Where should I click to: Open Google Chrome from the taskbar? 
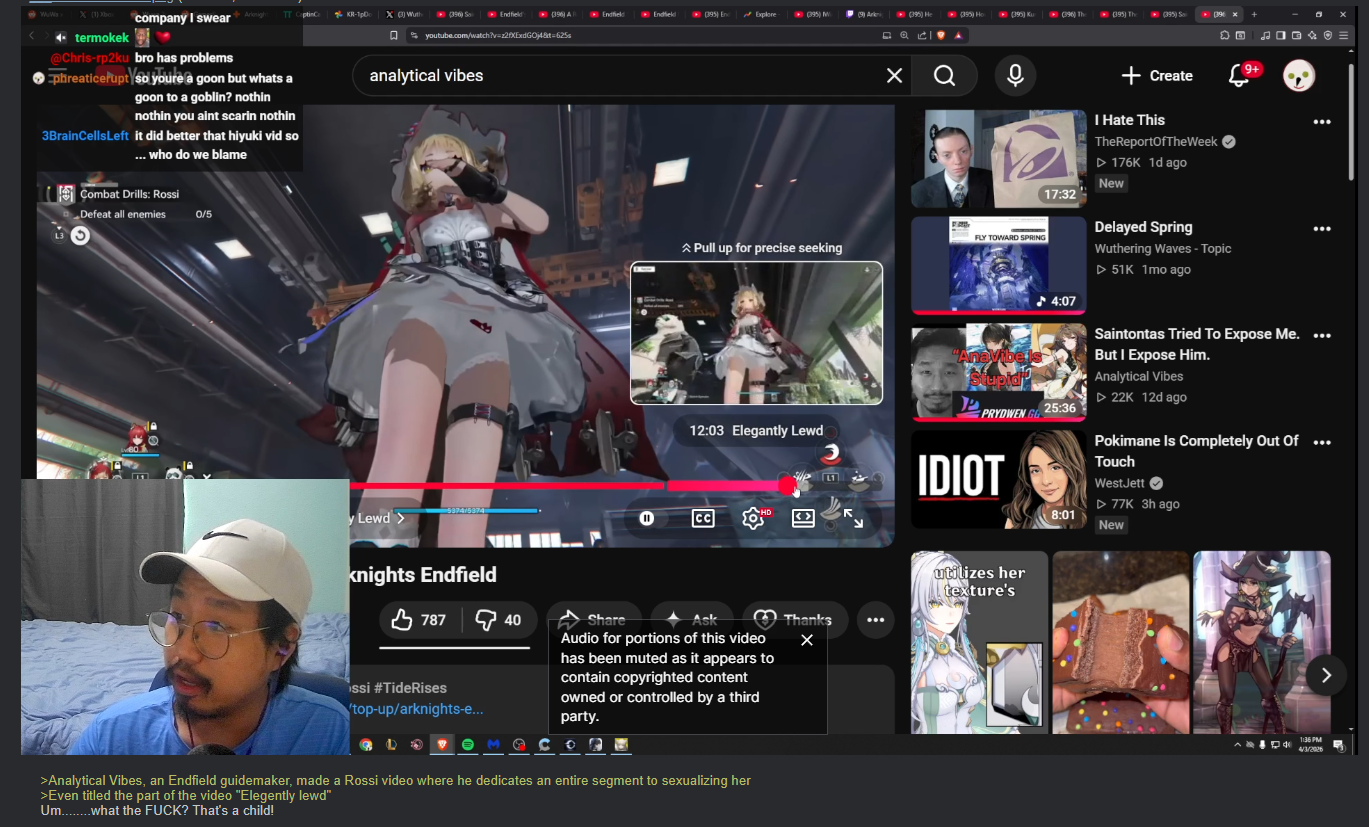click(x=366, y=744)
